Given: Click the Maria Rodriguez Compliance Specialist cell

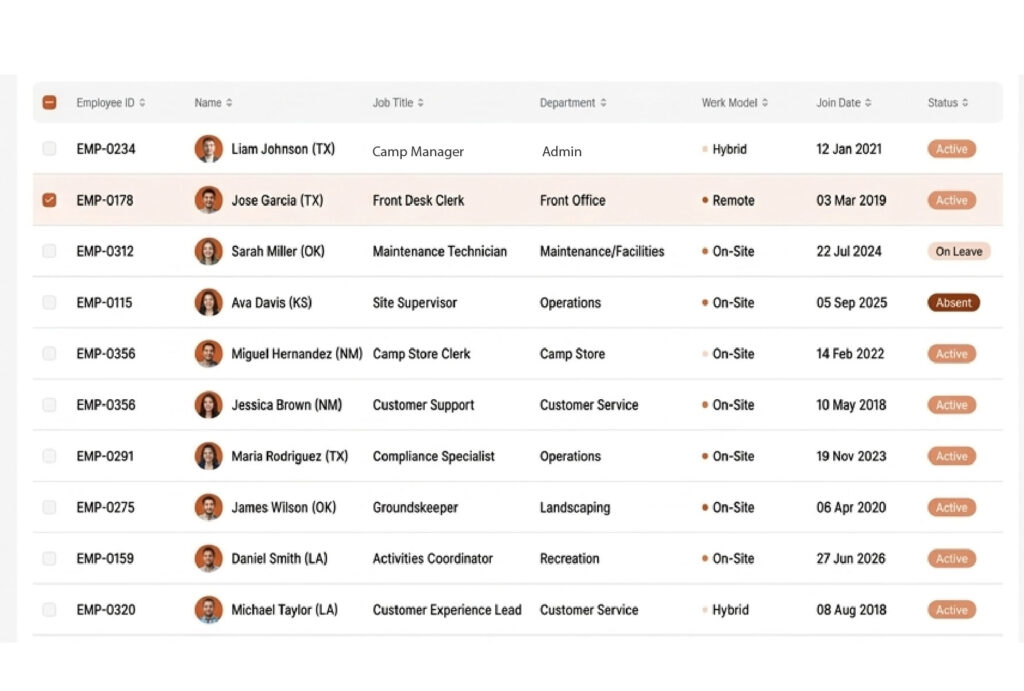Looking at the screenshot, I should pos(433,456).
